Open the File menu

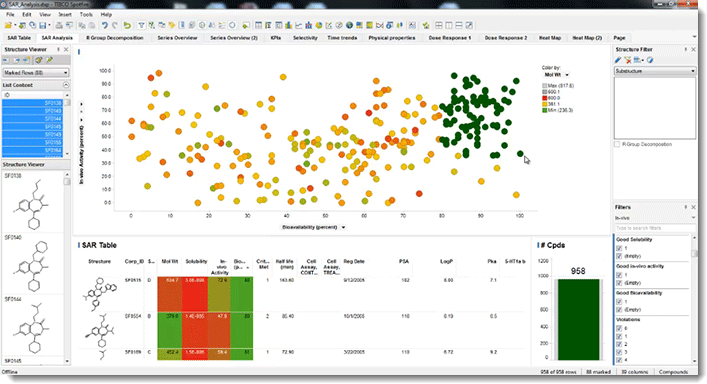coord(10,14)
